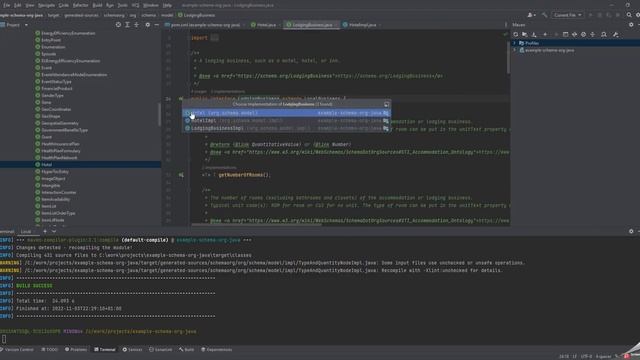The width and height of the screenshot is (640, 360).
Task: Open Project panel settings gear
Action: pos(147,25)
